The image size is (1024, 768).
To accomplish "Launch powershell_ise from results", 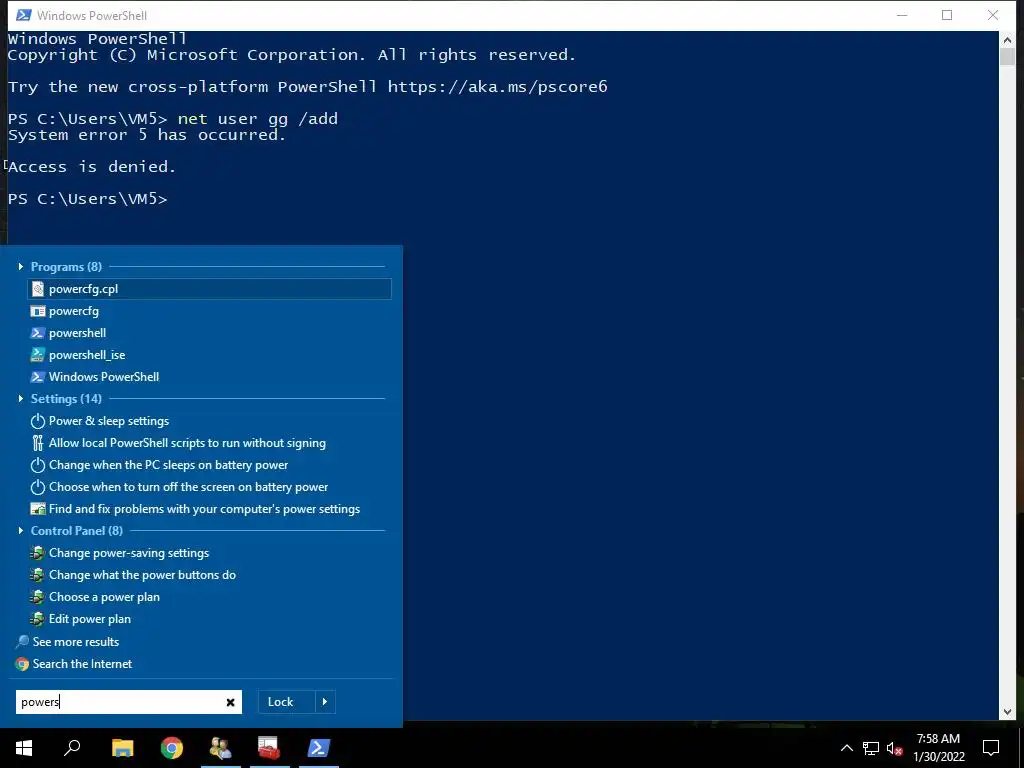I will coord(87,355).
